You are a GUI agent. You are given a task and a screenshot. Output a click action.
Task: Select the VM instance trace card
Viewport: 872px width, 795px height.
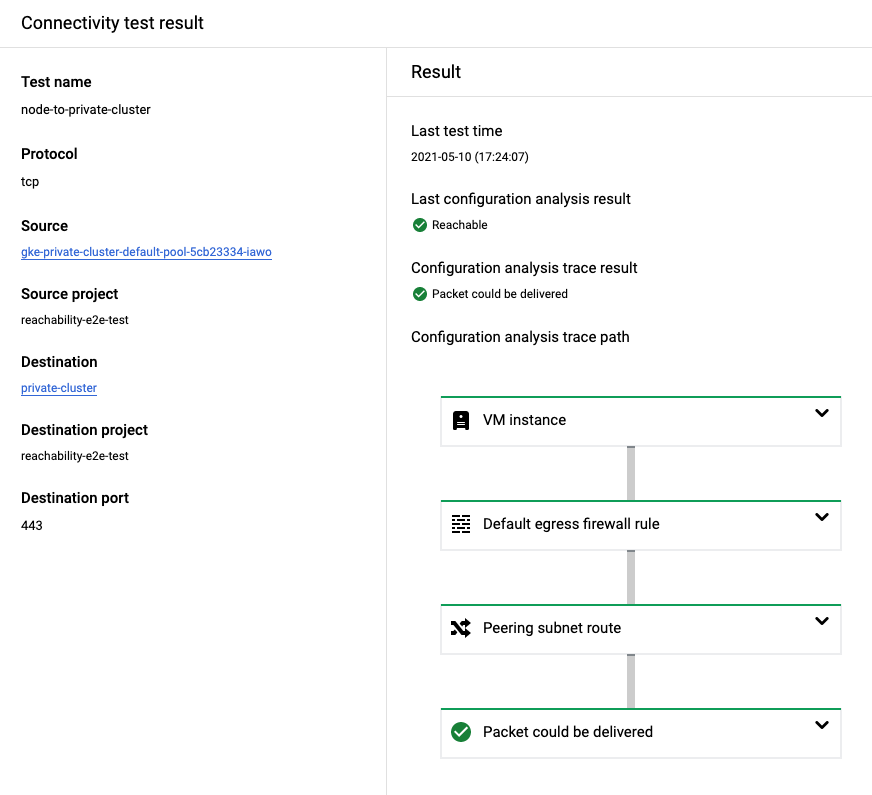[x=640, y=420]
